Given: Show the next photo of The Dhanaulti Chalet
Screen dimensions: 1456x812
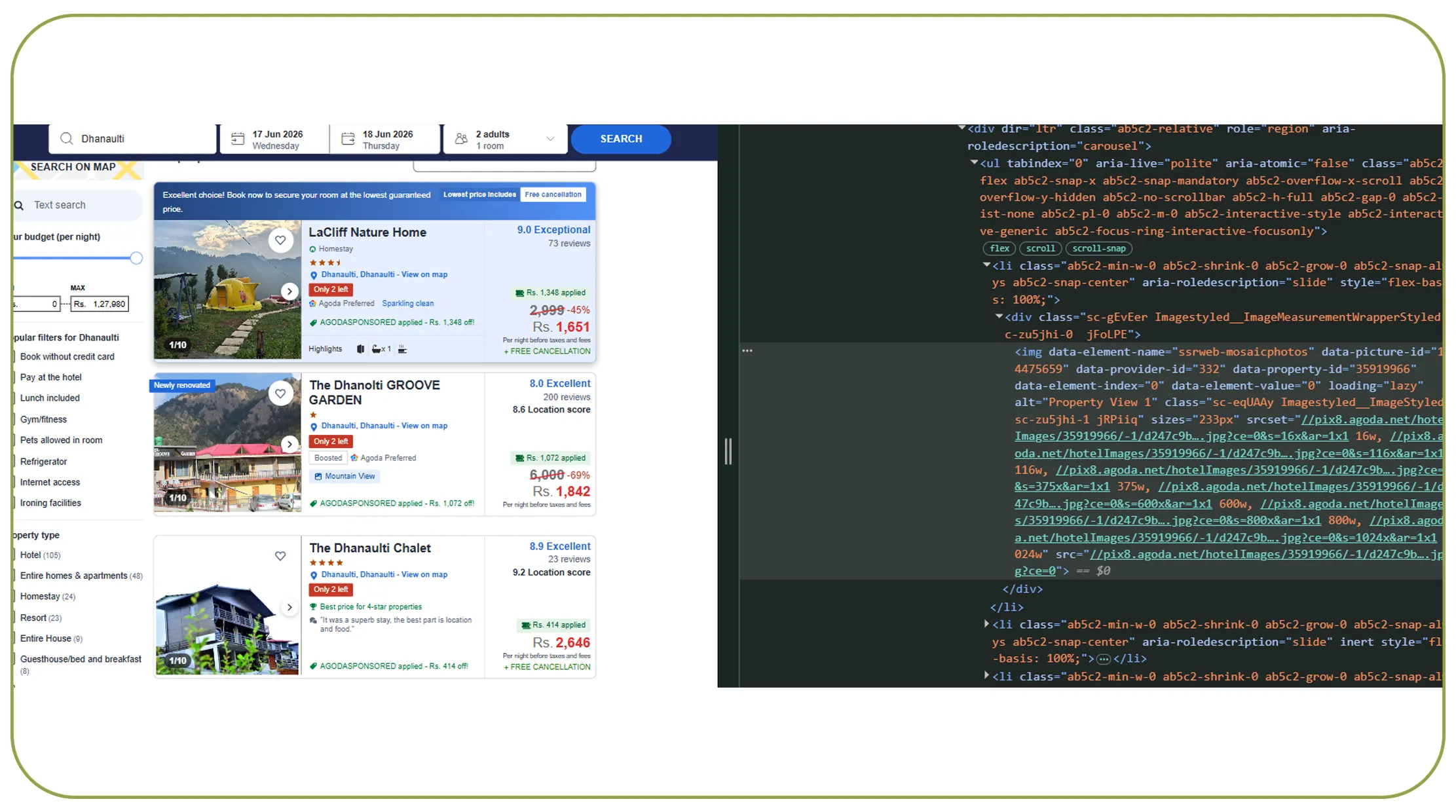Looking at the screenshot, I should coord(289,608).
